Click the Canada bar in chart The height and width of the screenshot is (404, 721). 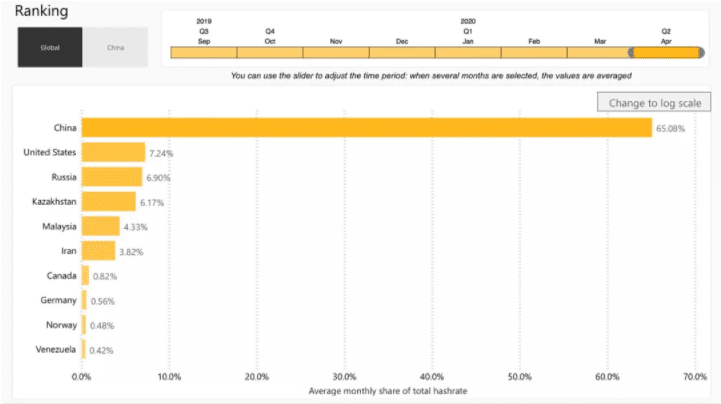pyautogui.click(x=85, y=275)
